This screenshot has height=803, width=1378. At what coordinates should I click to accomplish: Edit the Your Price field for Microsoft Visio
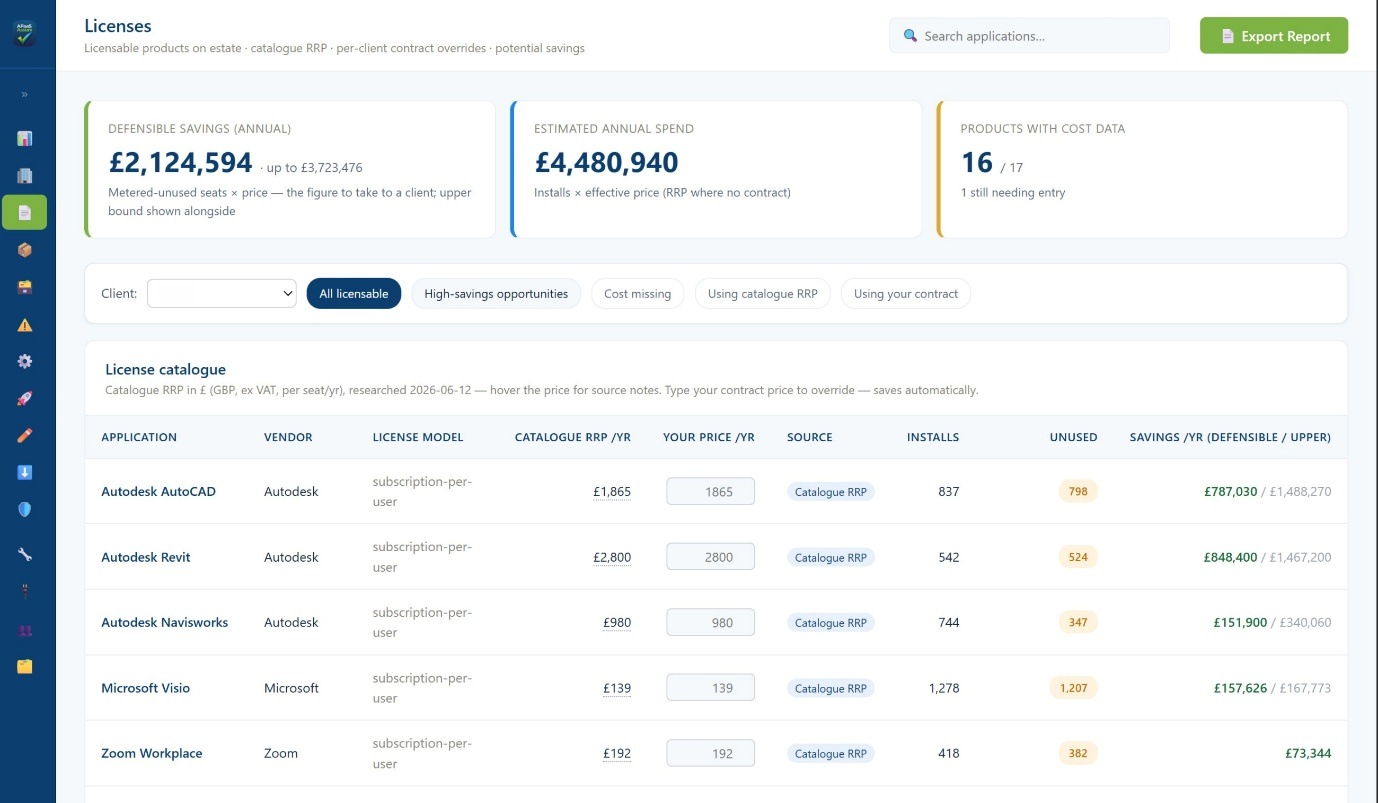711,688
